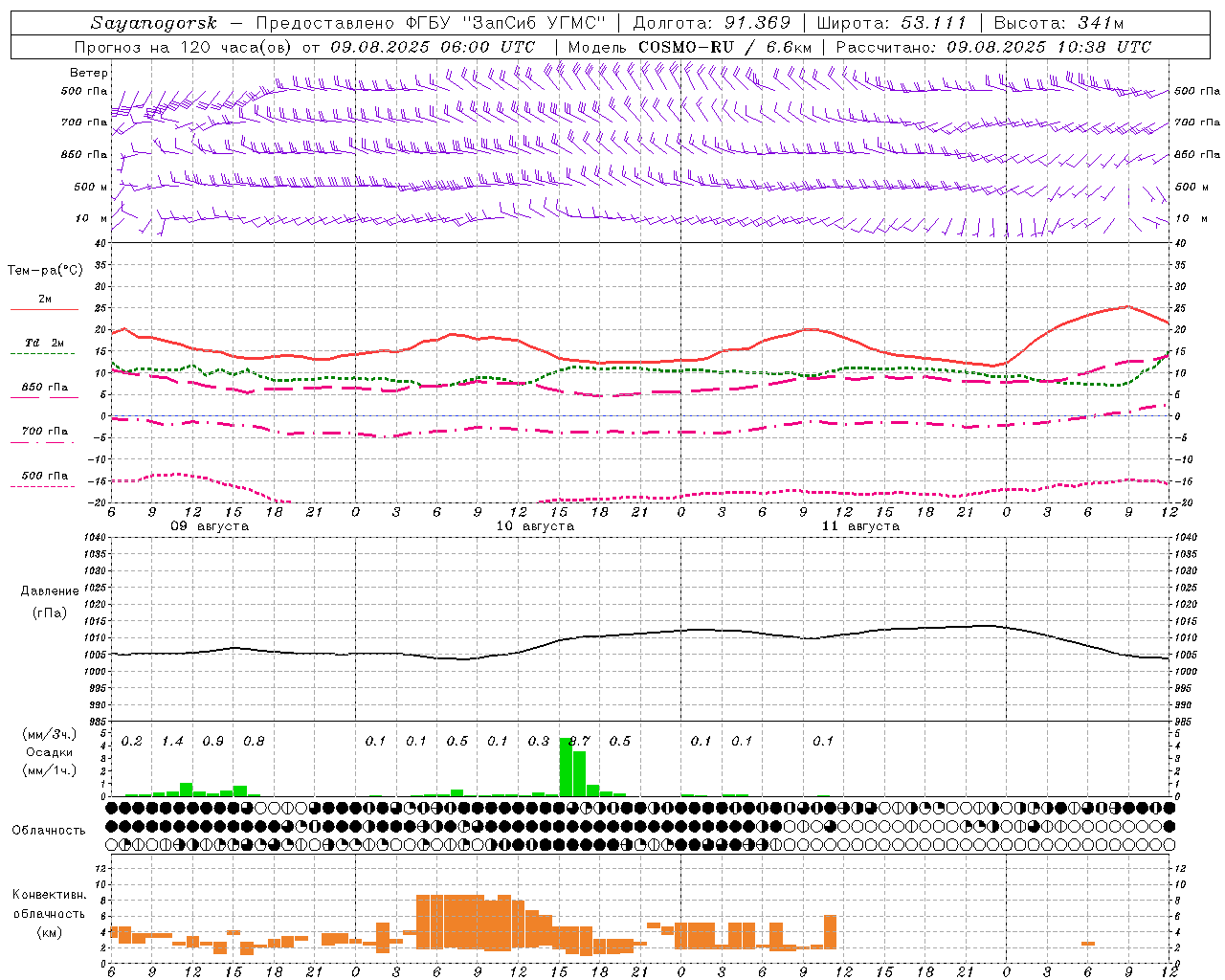Click the 'Модель COSMO-RU / 6.6км' text

tap(690, 47)
